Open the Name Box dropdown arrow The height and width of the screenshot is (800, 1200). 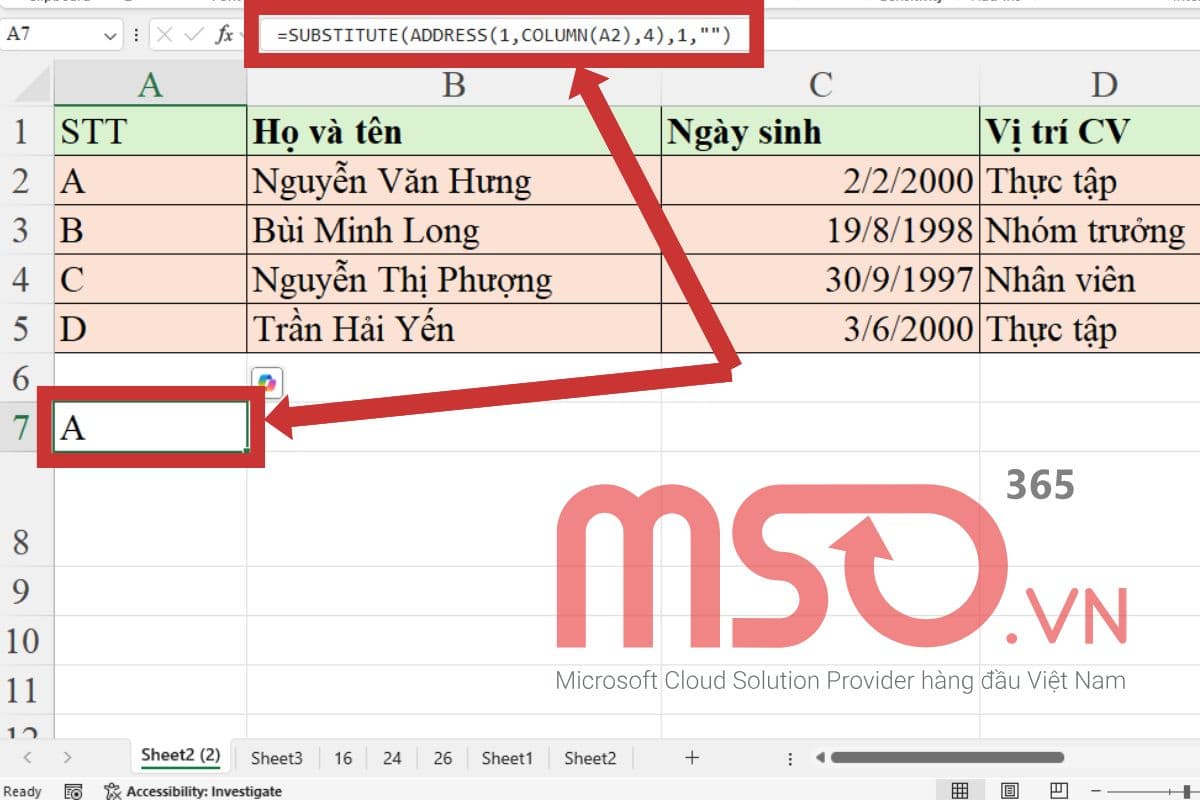pos(110,35)
